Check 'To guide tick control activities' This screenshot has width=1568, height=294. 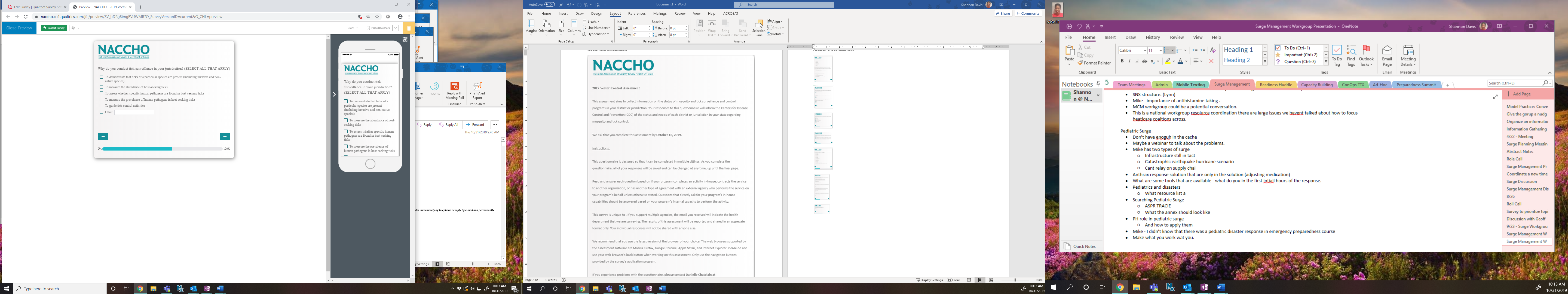(102, 105)
